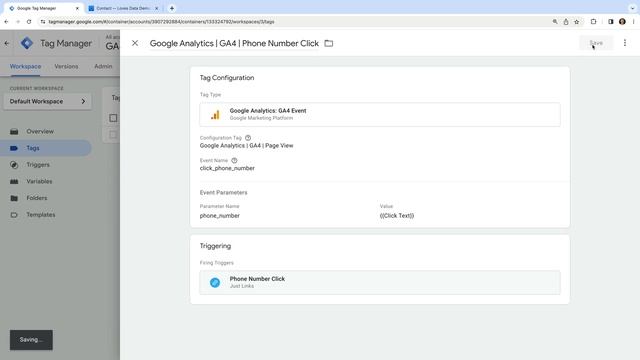Image resolution: width=640 pixels, height=360 pixels.
Task: Click the zoom magnifier icon in address bar
Action: (555, 22)
